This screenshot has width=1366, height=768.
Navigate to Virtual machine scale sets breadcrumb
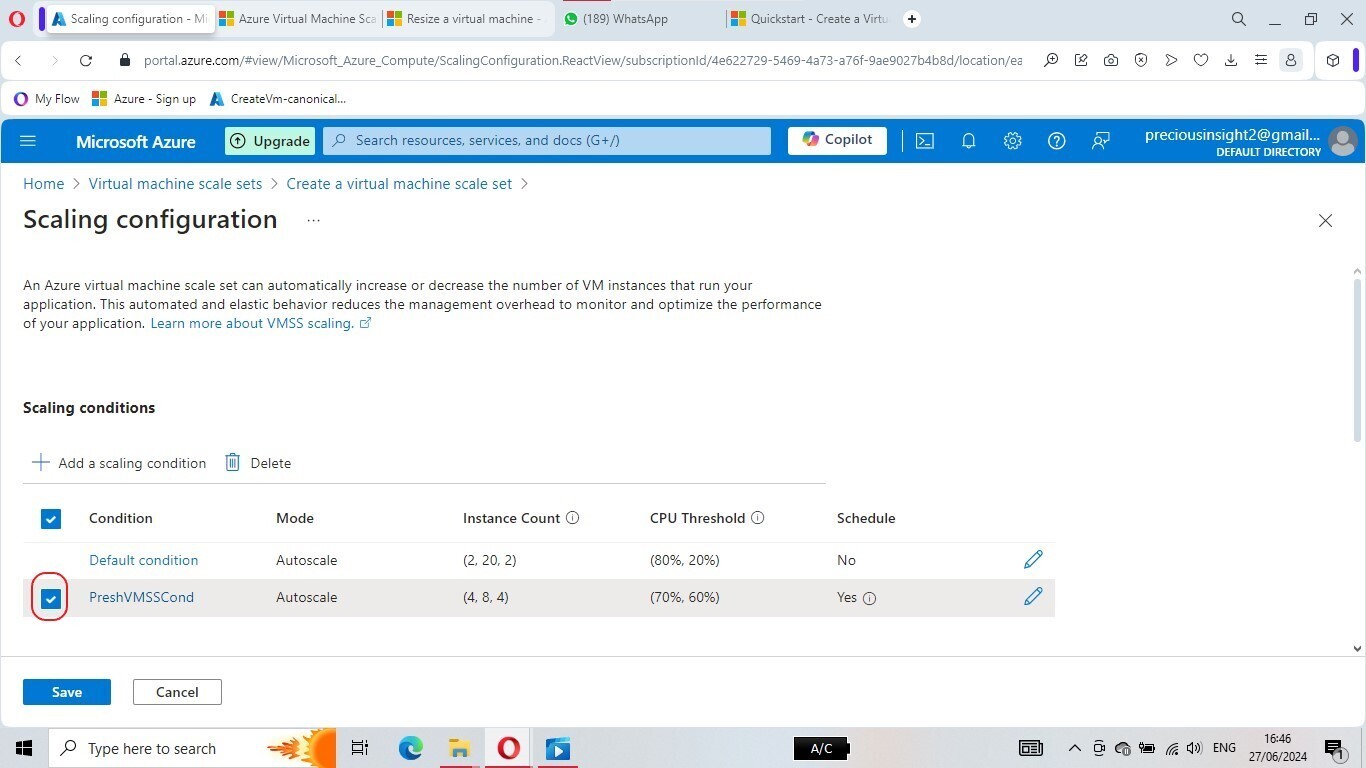[x=176, y=184]
